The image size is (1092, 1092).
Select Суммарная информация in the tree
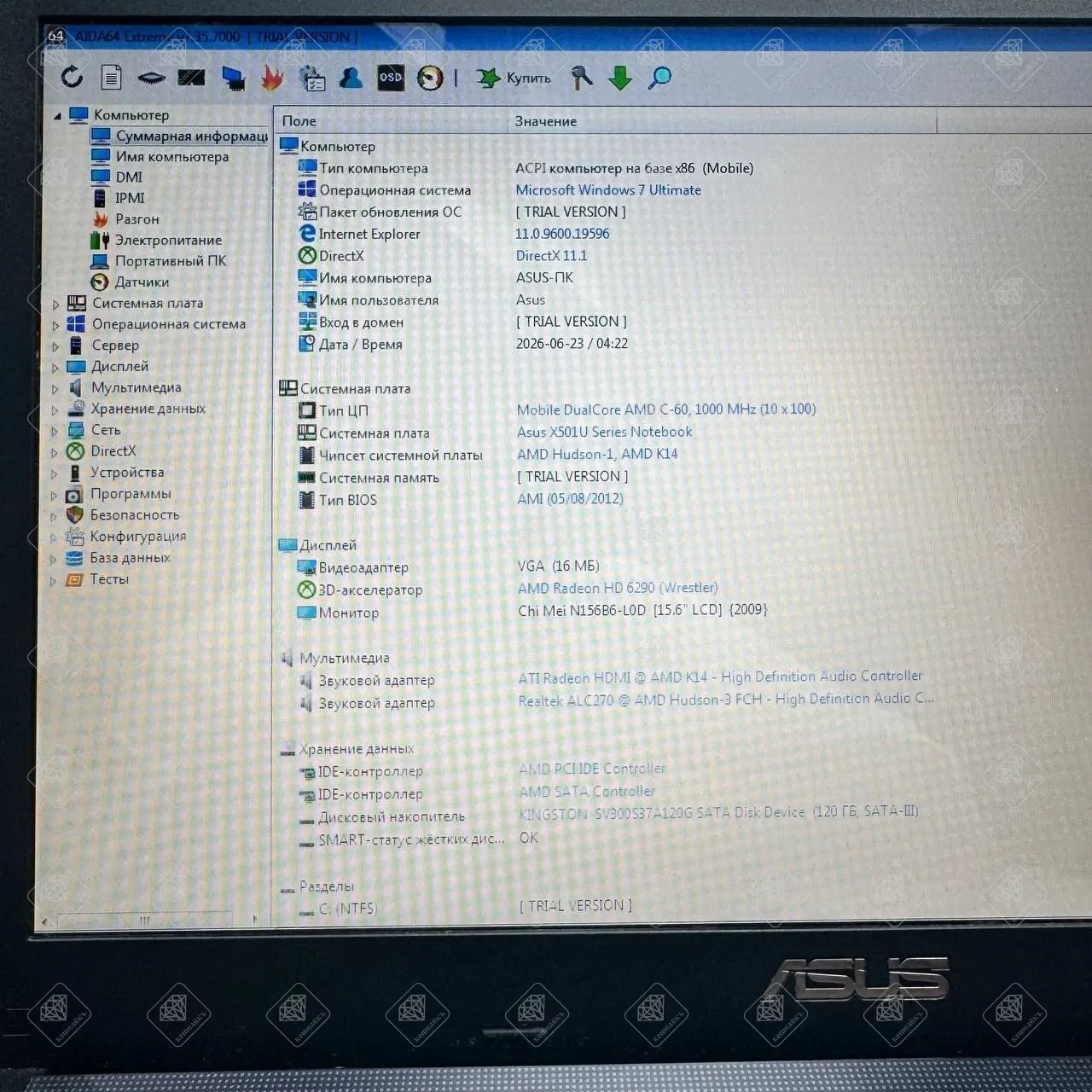pos(192,136)
